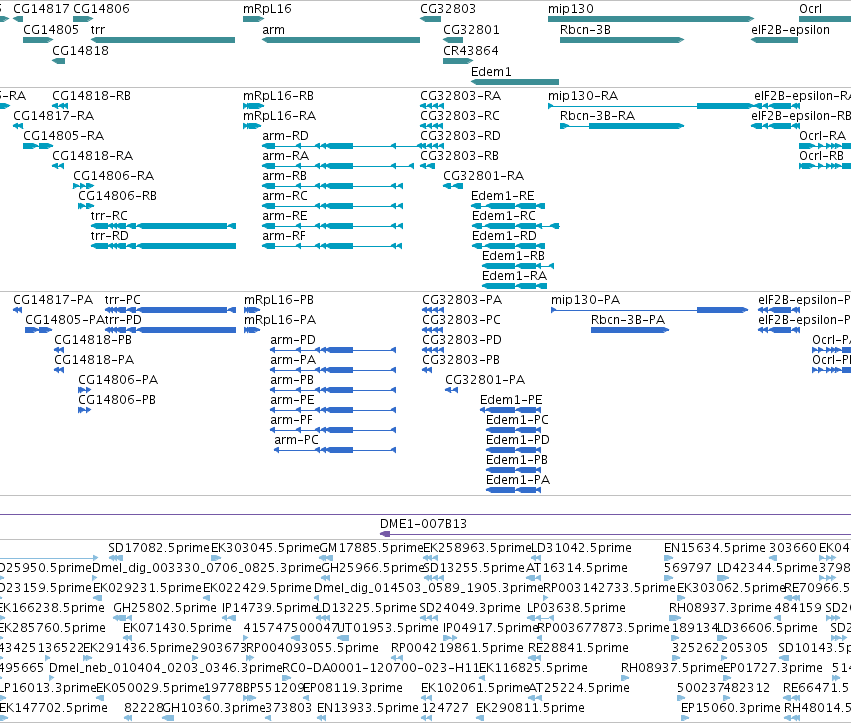Click the mRpL16-RB transcript

[x=253, y=106]
